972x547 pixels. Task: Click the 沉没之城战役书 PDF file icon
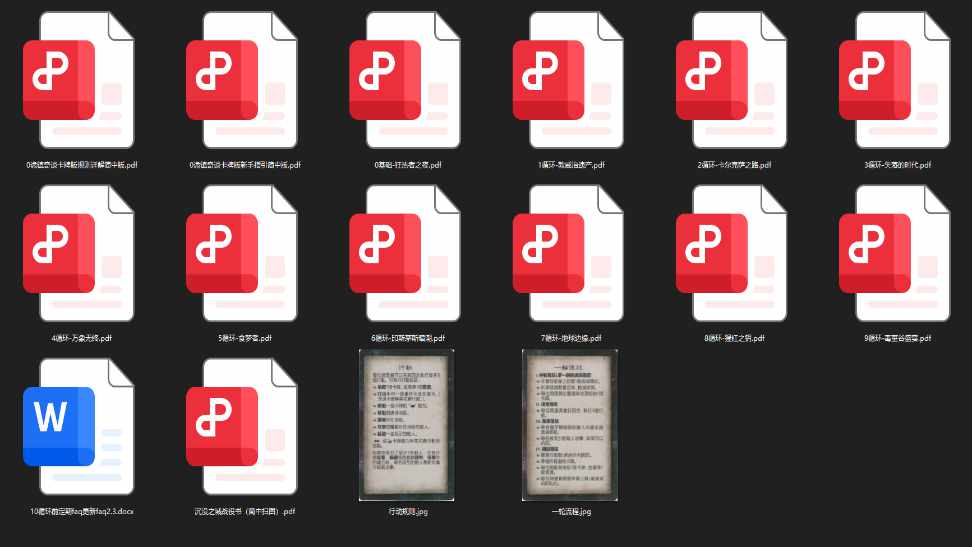[244, 426]
